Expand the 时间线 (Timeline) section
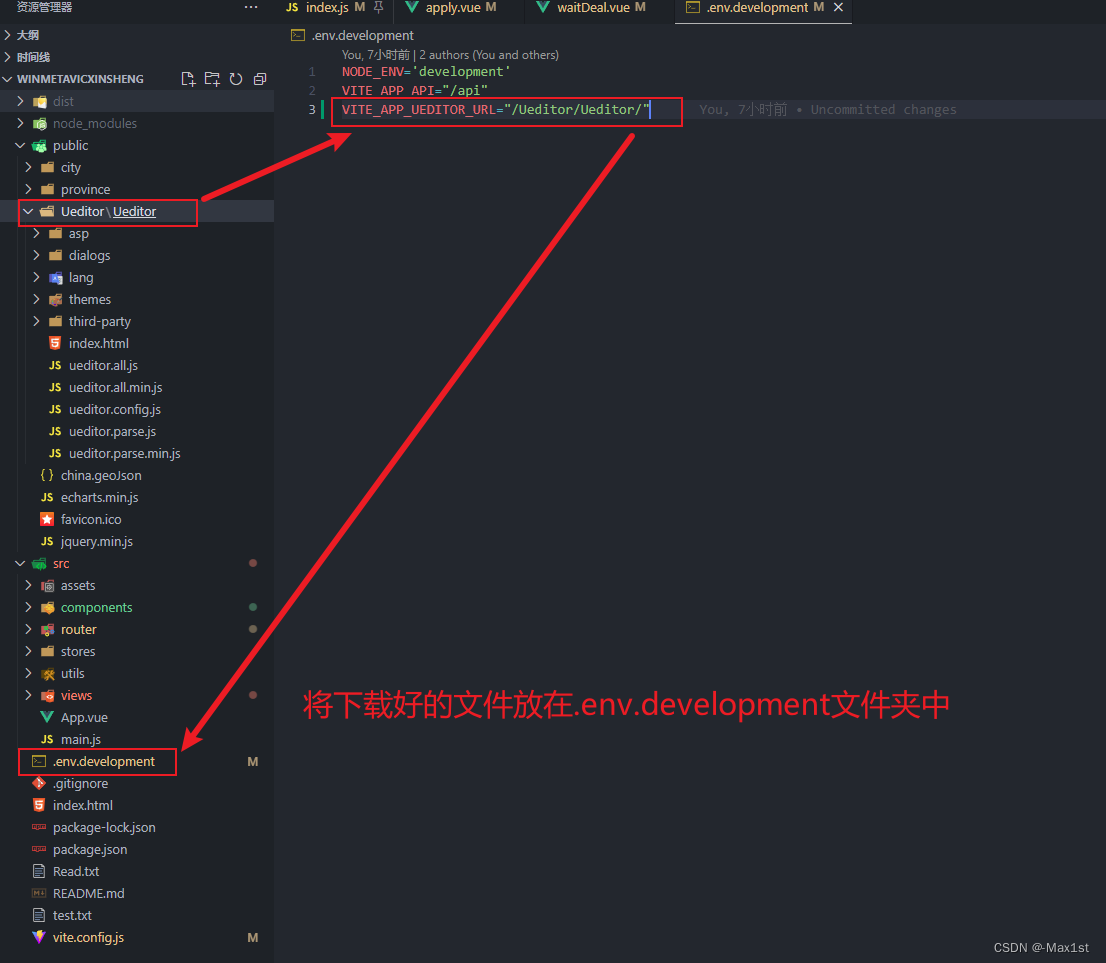The width and height of the screenshot is (1106, 963). point(32,56)
